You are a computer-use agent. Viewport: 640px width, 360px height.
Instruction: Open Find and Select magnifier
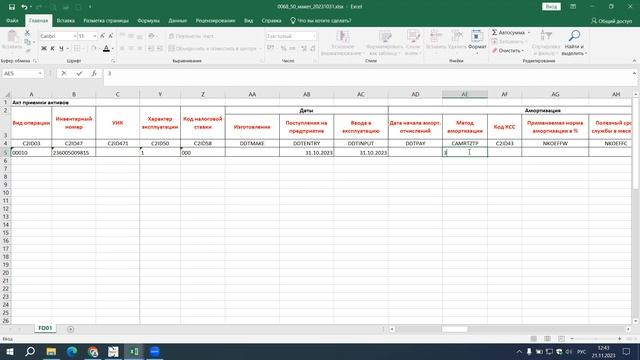[x=574, y=42]
